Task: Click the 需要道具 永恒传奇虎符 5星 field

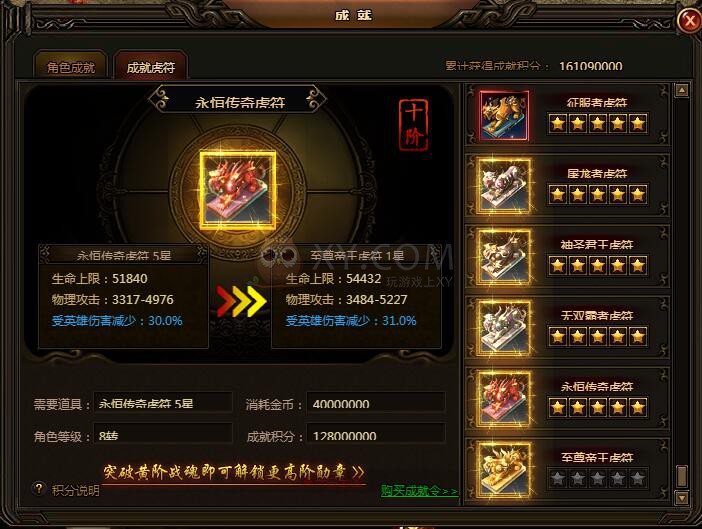Action: [163, 404]
